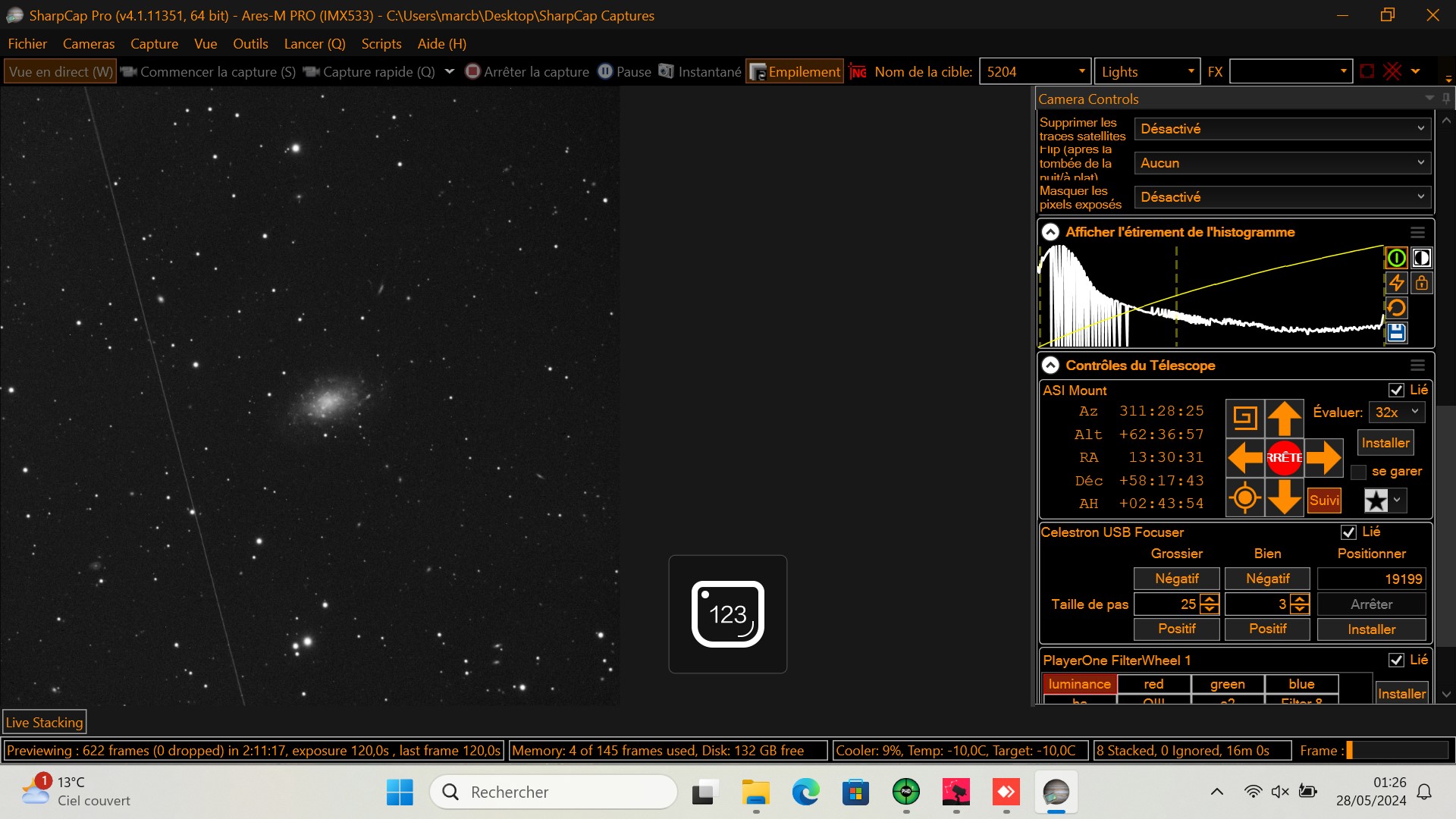Viewport: 1456px width, 819px height.
Task: Click 'Arrêter la capture' button
Action: click(x=527, y=72)
